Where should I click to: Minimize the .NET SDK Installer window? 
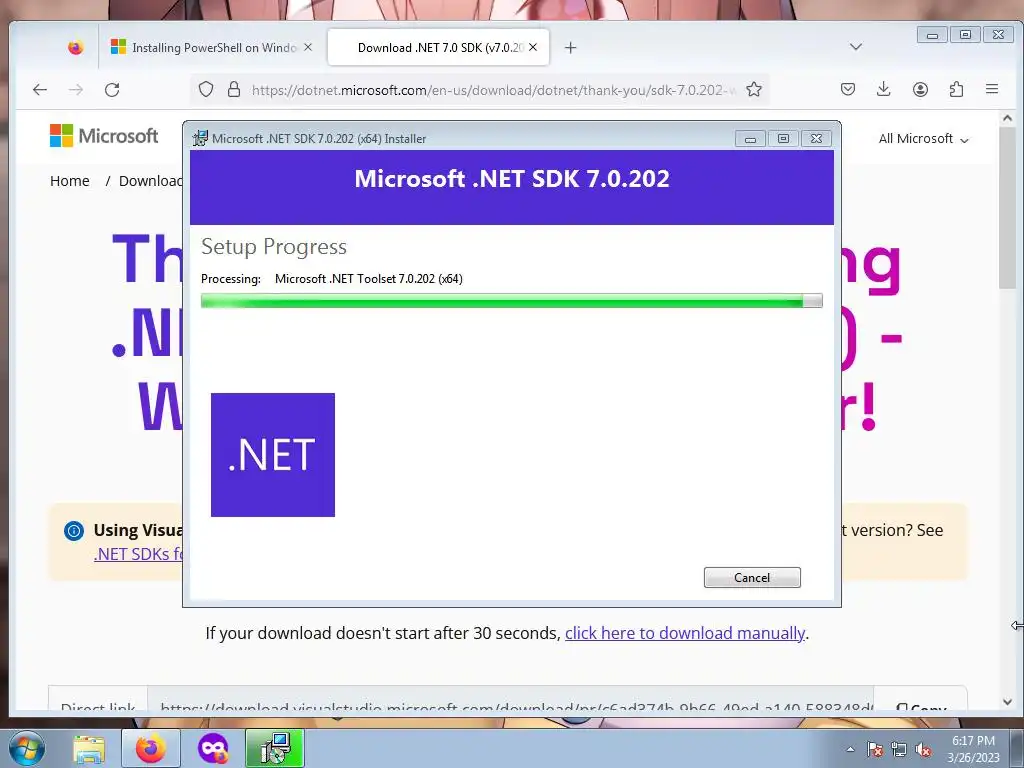[750, 138]
